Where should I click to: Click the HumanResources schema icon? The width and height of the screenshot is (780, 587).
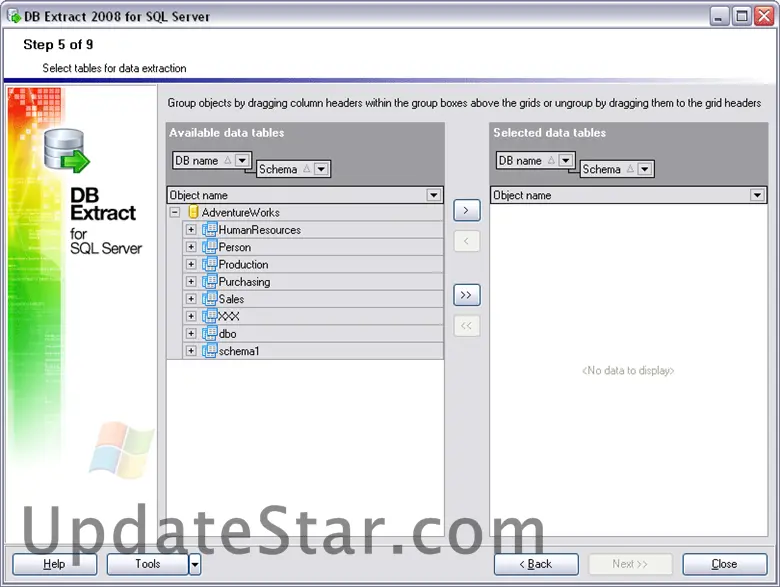209,229
